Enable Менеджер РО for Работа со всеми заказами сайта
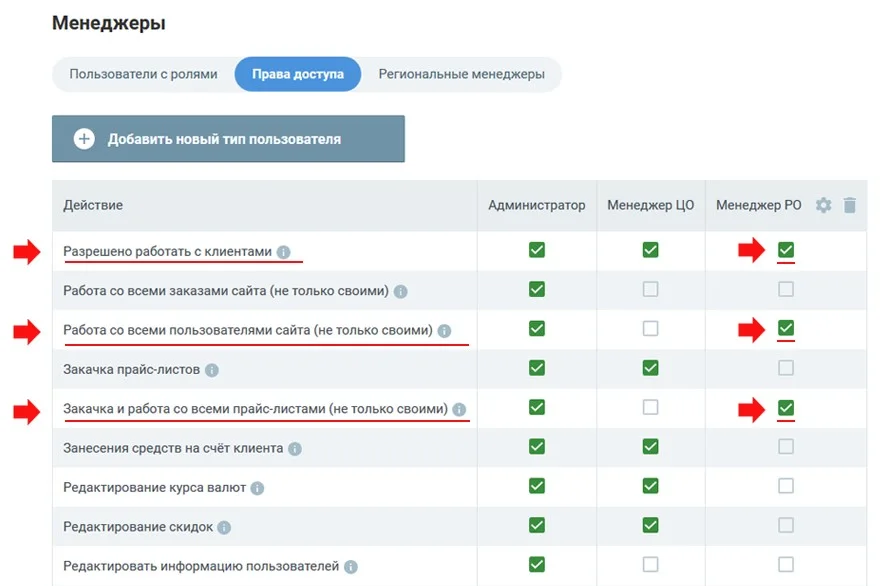This screenshot has width=880, height=586. point(786,289)
